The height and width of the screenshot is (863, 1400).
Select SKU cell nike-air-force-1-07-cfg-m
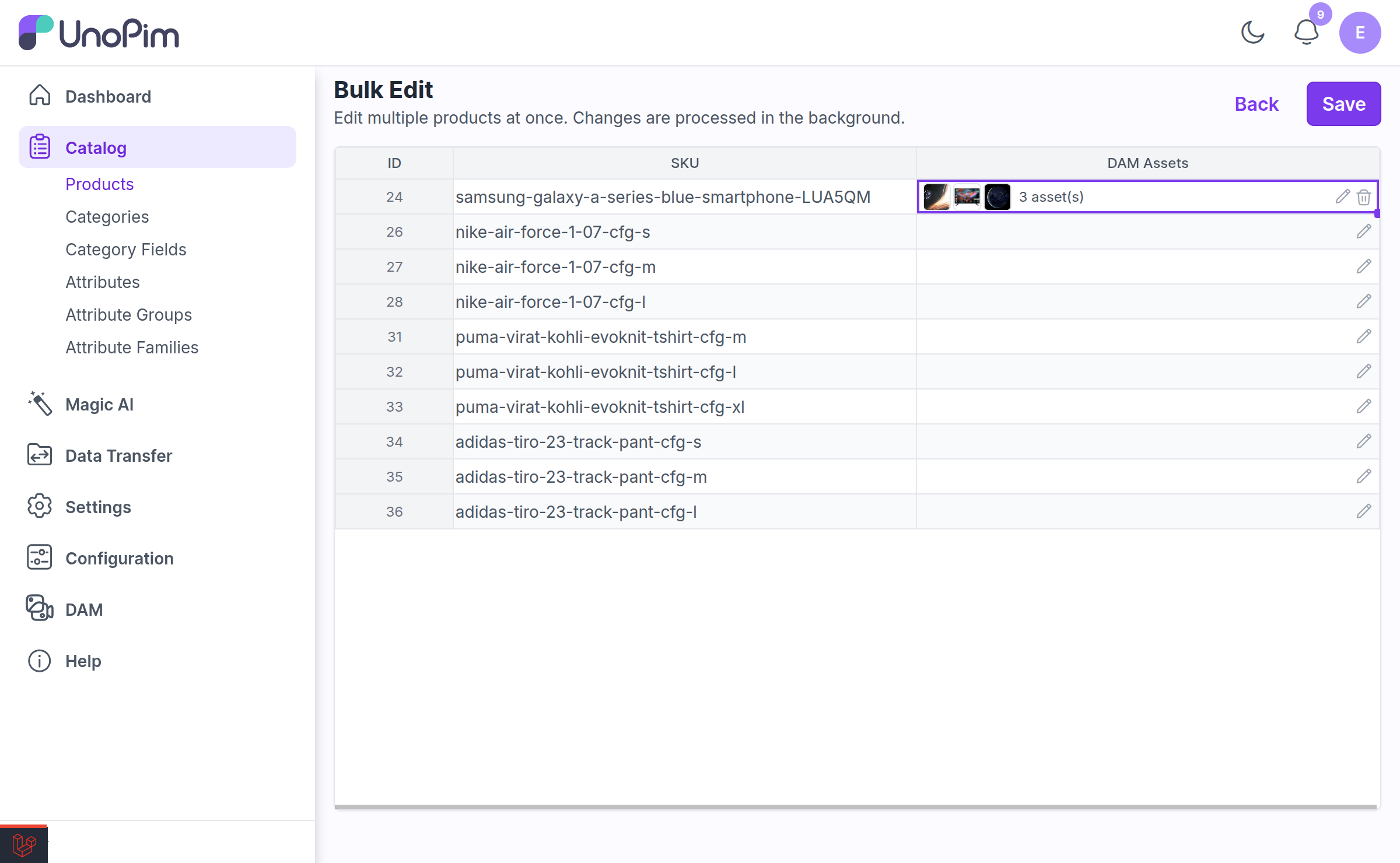pos(685,266)
